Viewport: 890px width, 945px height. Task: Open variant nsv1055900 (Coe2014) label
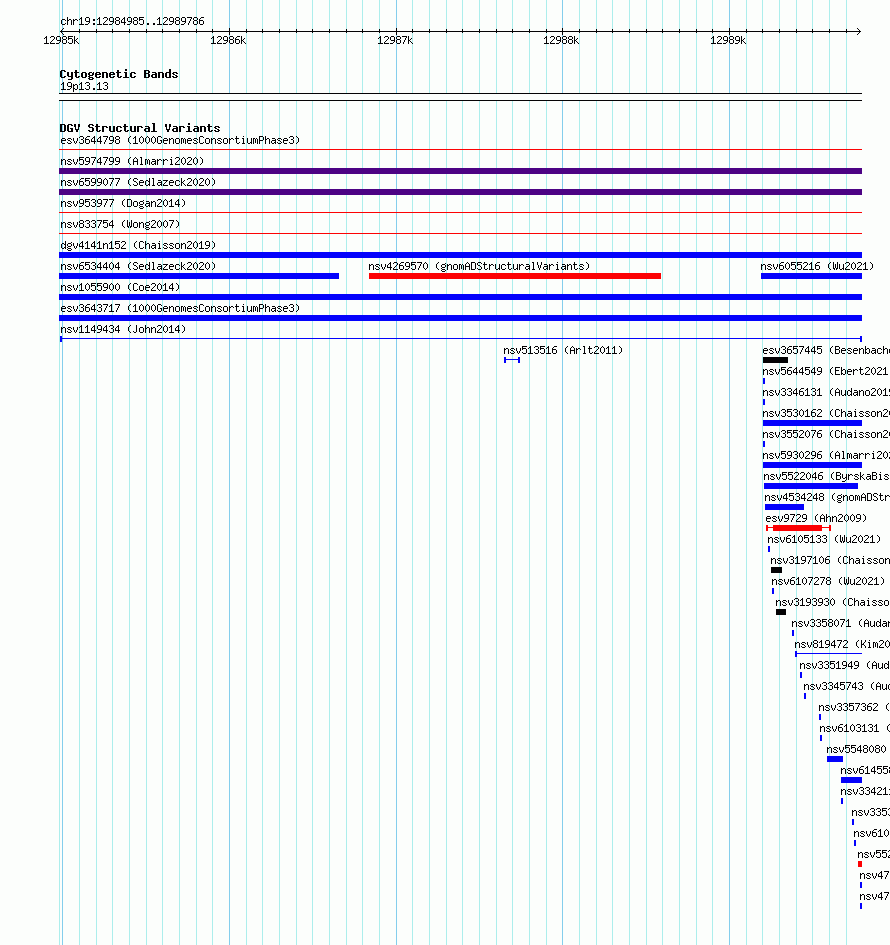(x=120, y=287)
